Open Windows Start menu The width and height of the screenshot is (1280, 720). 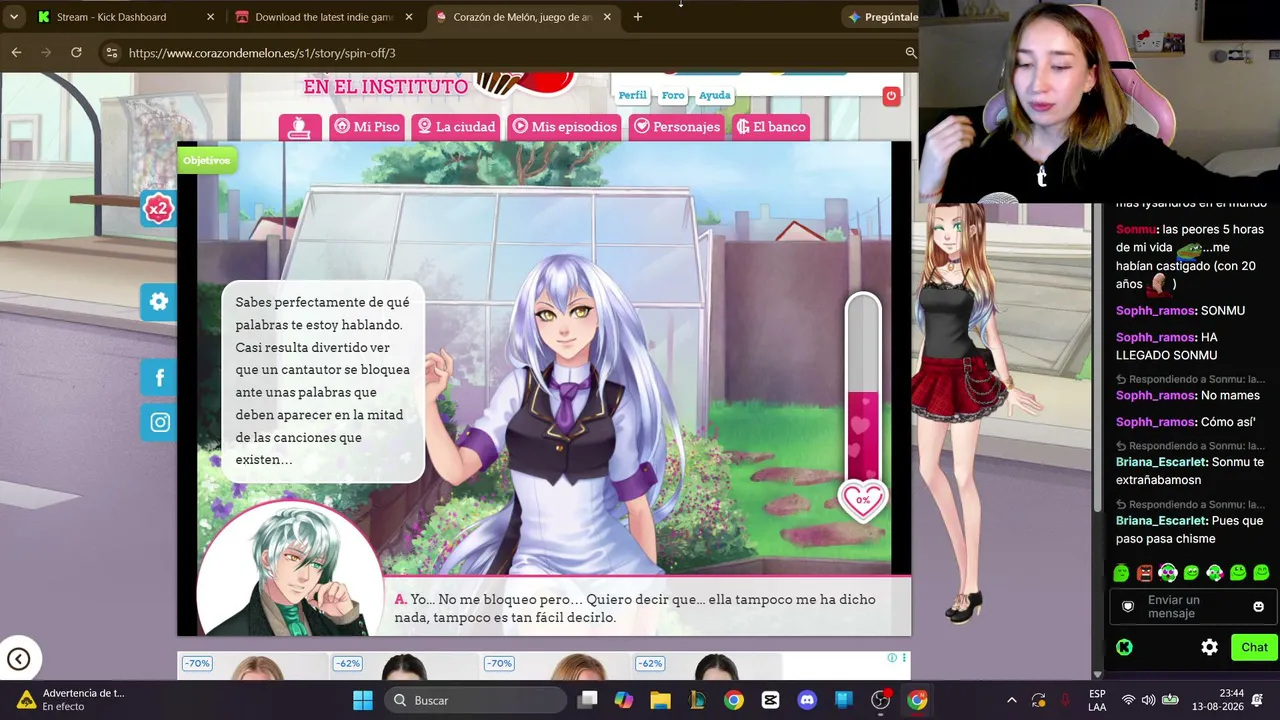coord(363,700)
